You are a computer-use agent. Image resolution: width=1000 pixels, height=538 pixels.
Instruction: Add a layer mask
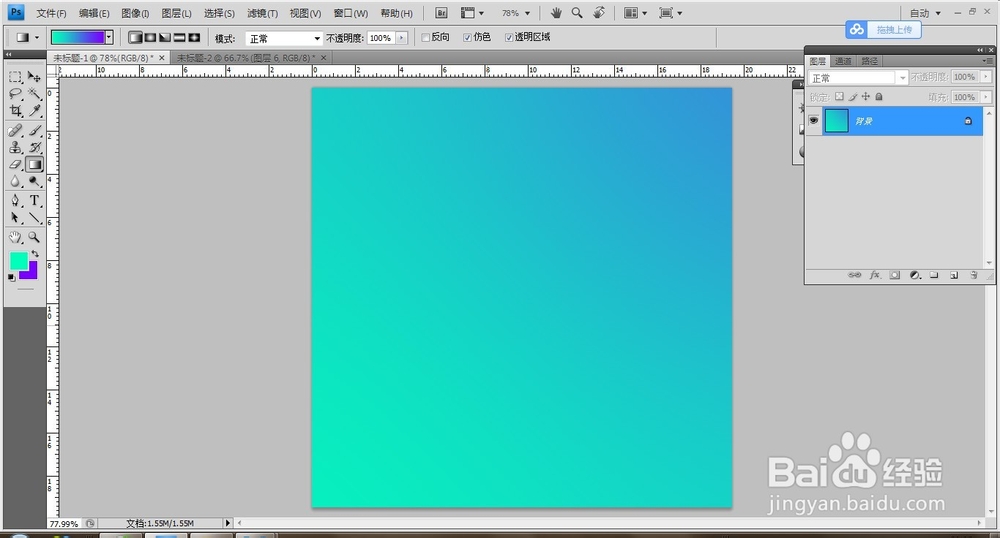tap(895, 275)
